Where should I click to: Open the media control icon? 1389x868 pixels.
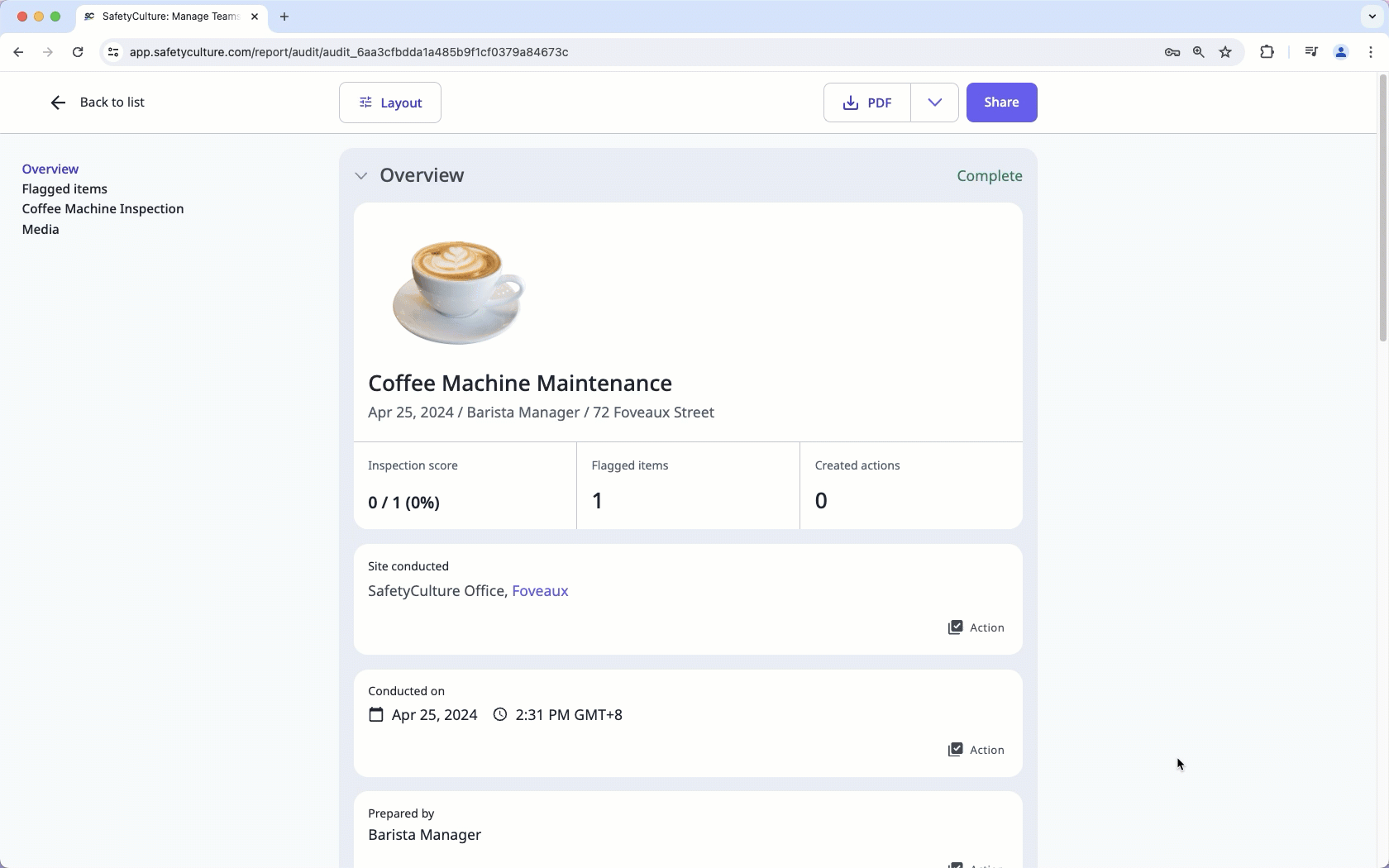coord(1310,52)
